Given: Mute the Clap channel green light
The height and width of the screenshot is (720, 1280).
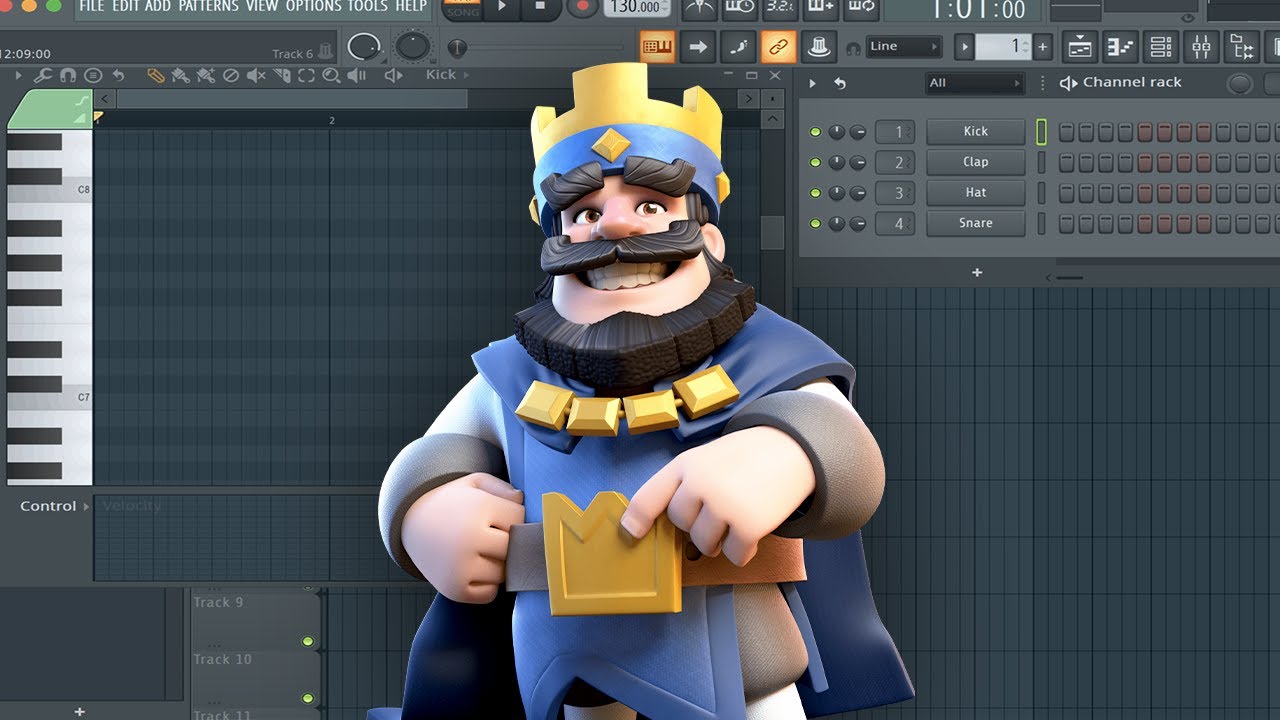Looking at the screenshot, I should click(x=815, y=162).
